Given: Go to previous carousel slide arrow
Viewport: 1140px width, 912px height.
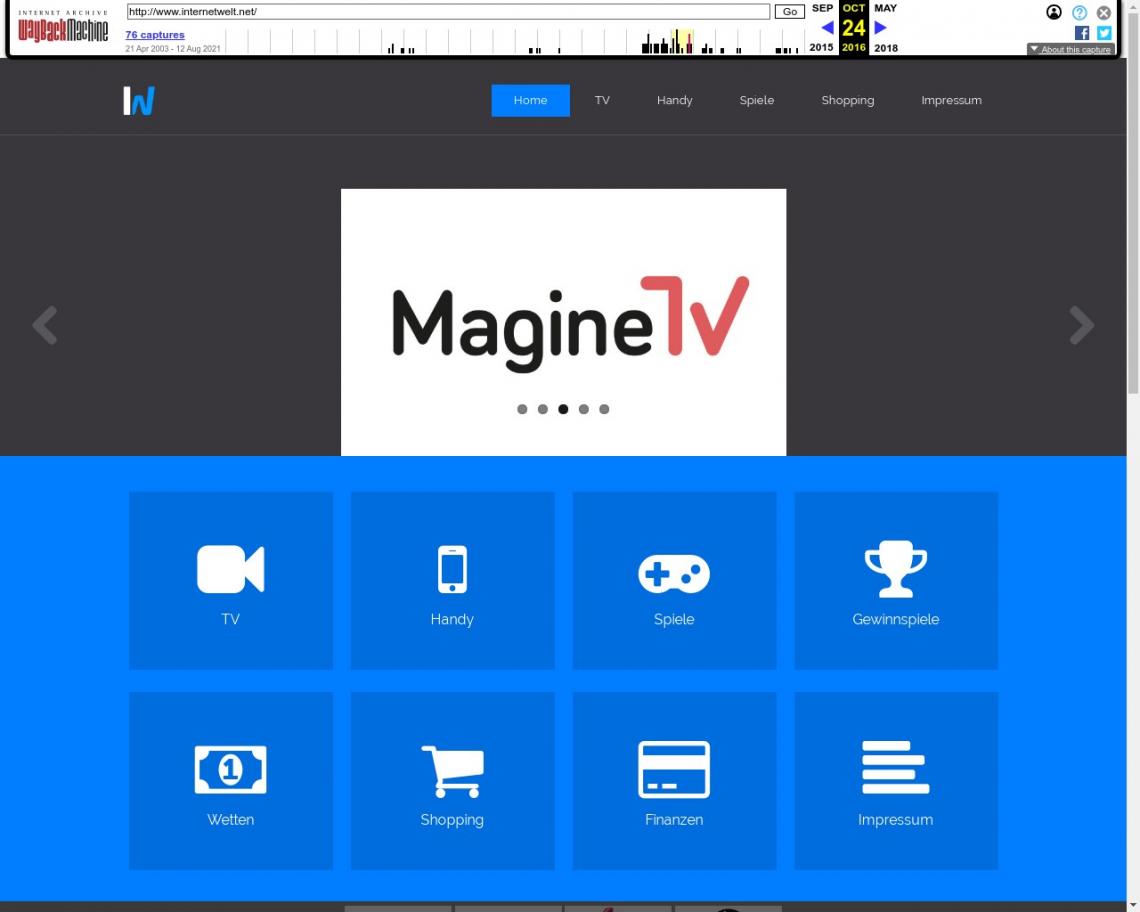Looking at the screenshot, I should point(45,325).
